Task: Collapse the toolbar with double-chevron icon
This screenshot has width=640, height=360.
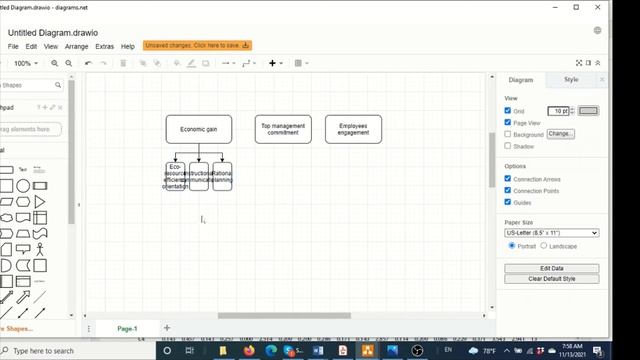Action: [x=598, y=63]
